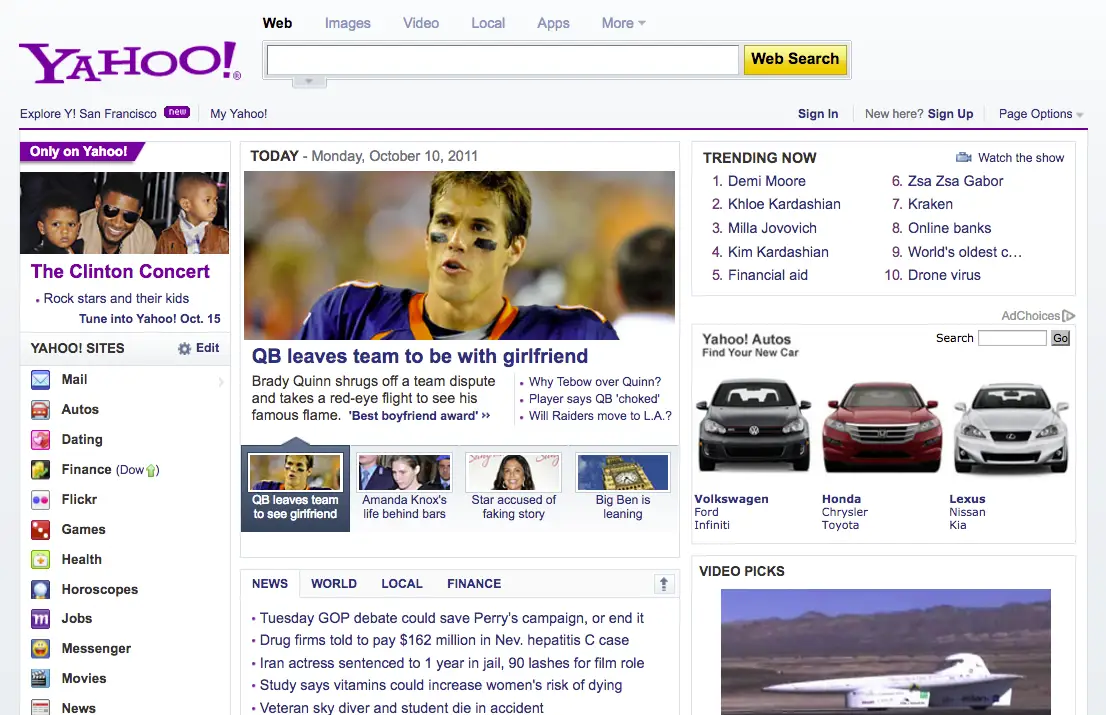Open the Demi Moore trending link
Image resolution: width=1106 pixels, height=715 pixels.
766,181
